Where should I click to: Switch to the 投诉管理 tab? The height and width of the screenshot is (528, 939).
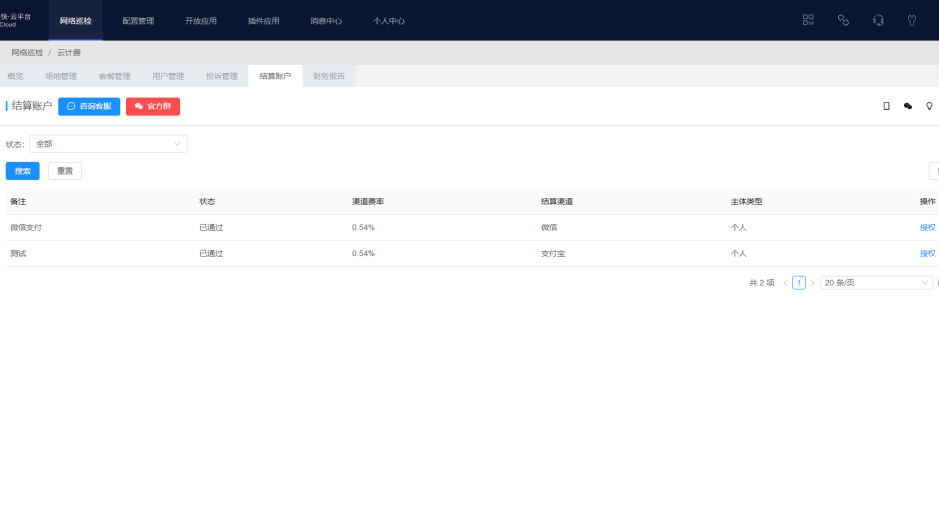222,76
